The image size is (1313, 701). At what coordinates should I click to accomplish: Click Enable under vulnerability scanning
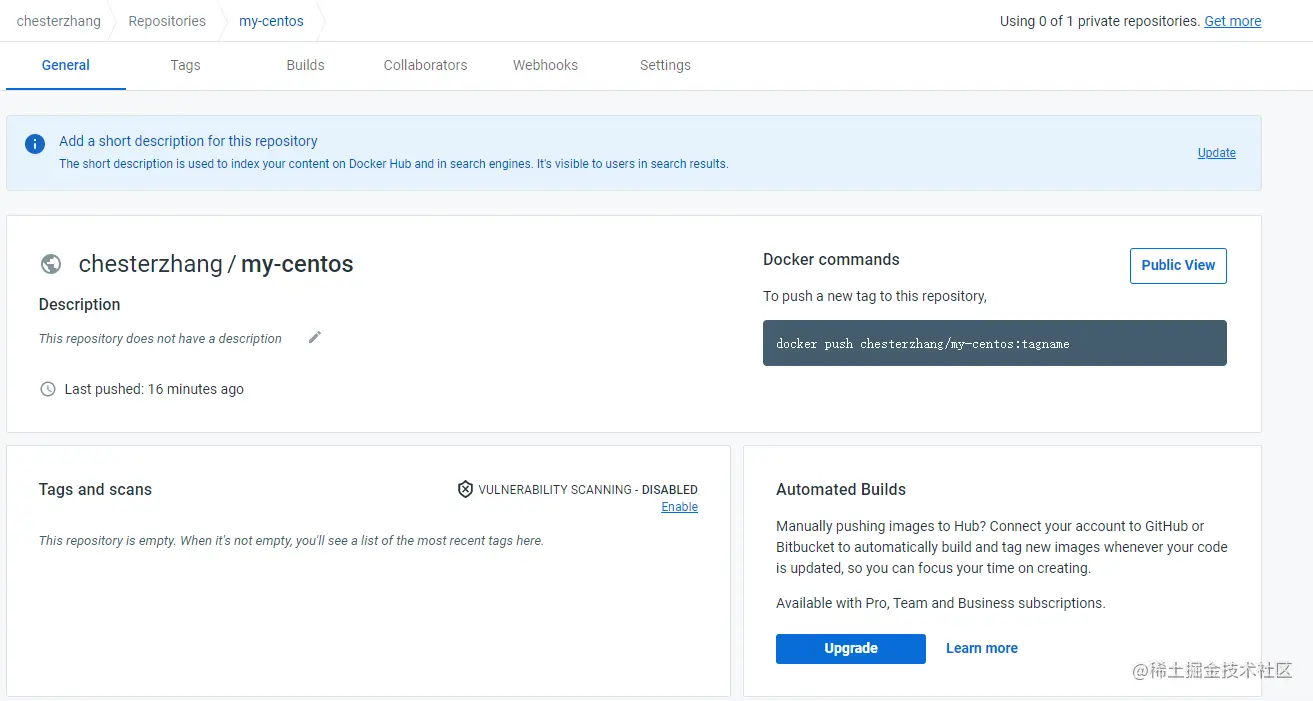(679, 507)
